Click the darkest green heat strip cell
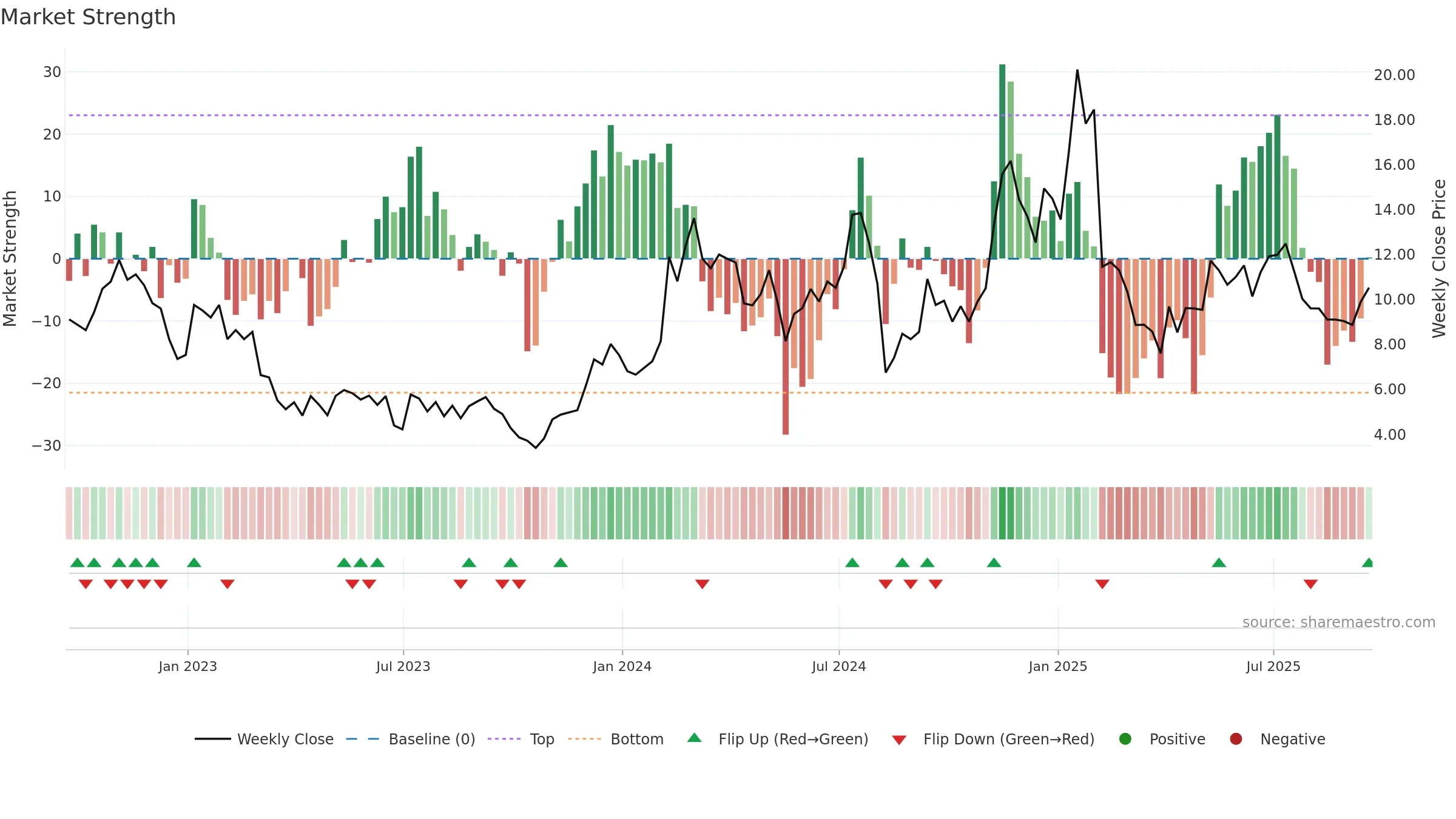Viewport: 1456px width, 819px height. click(1002, 513)
